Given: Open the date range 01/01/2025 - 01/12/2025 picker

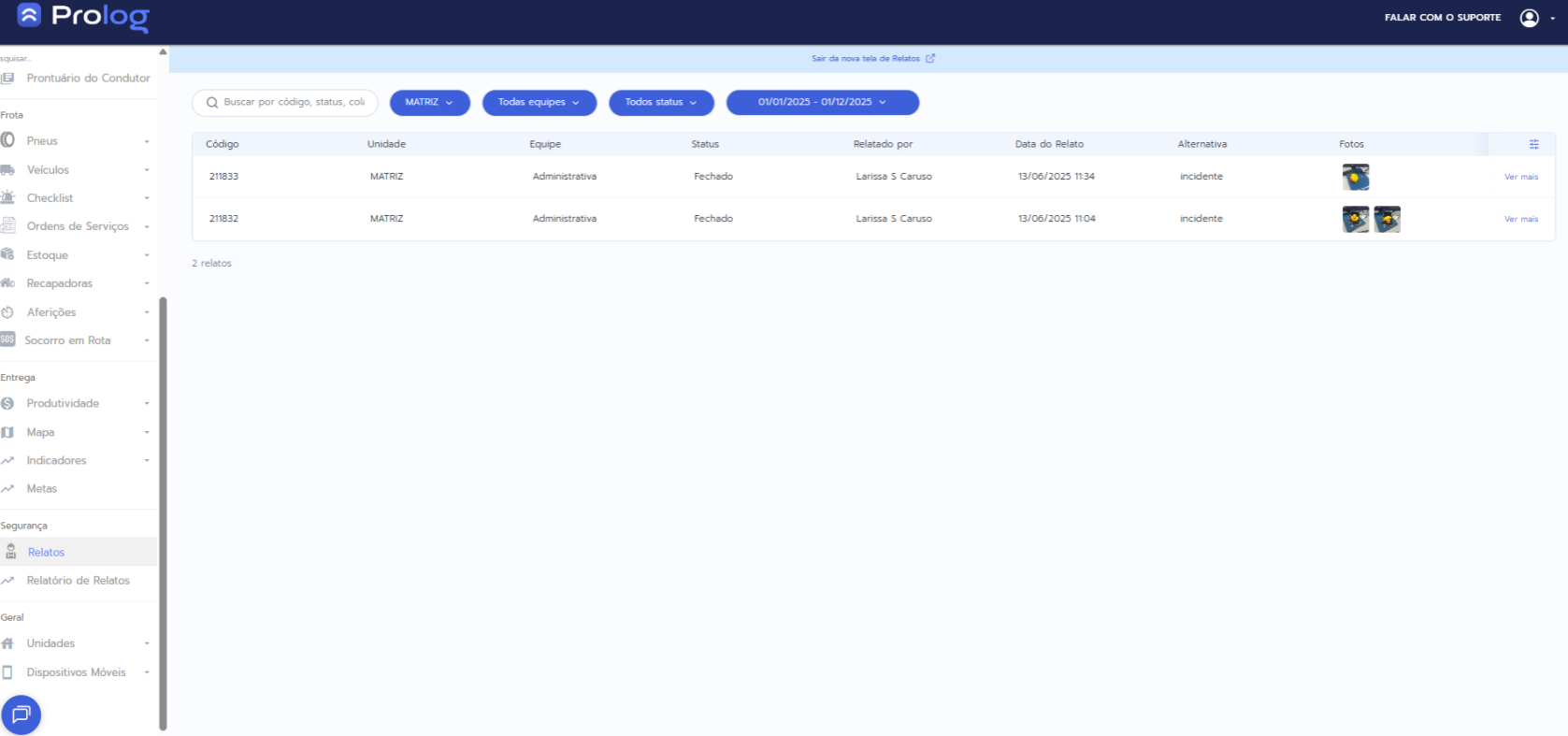Looking at the screenshot, I should 822,102.
